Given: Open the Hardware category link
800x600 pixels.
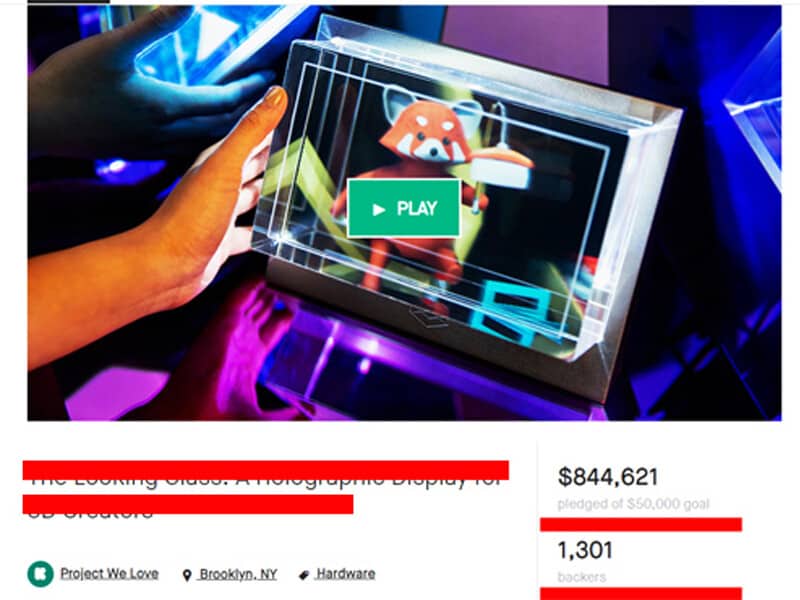Looking at the screenshot, I should (346, 573).
